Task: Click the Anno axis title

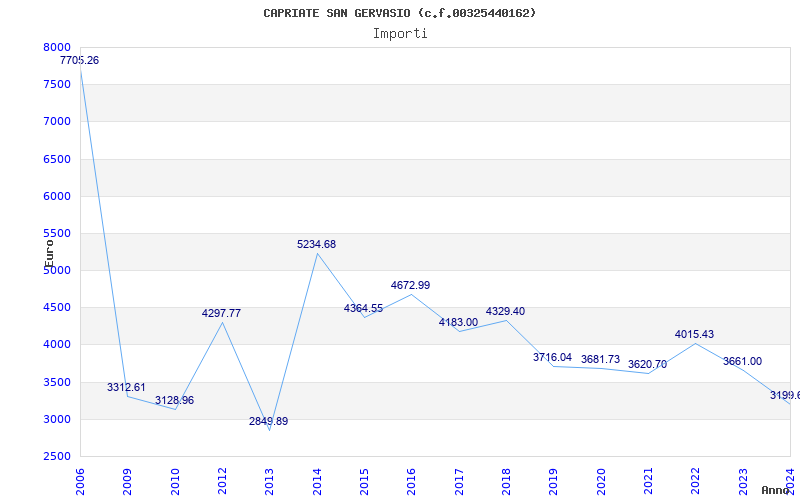Action: point(776,490)
